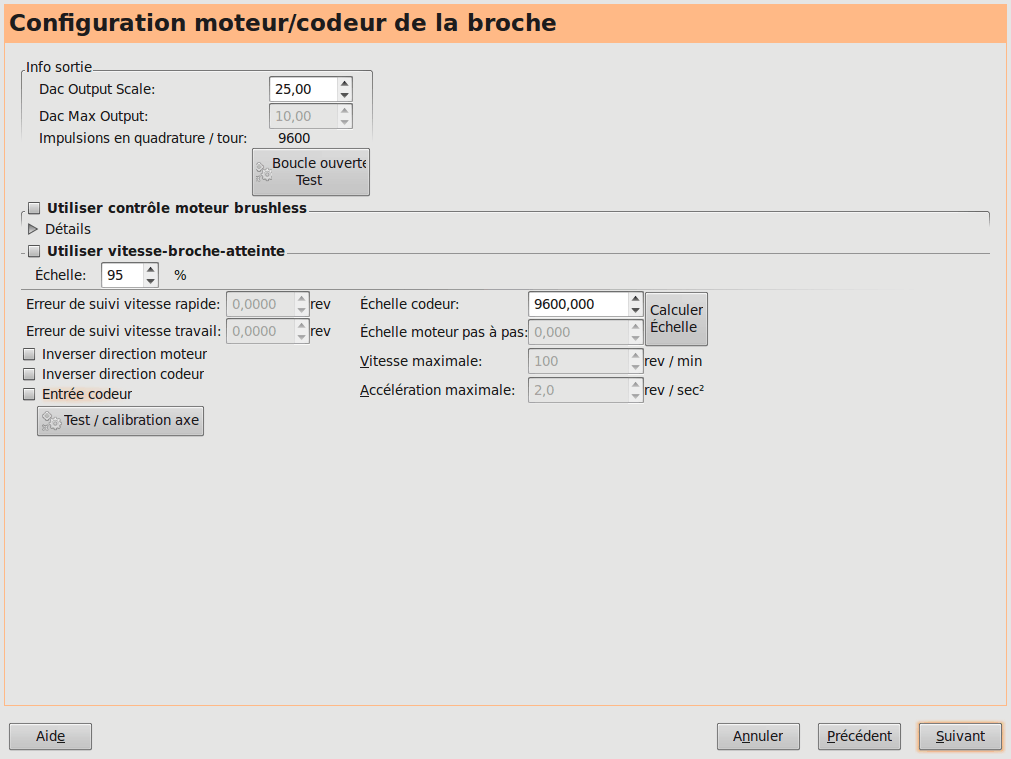Increase Échelle percentage with up arrow
This screenshot has height=759, width=1011.
pos(150,269)
